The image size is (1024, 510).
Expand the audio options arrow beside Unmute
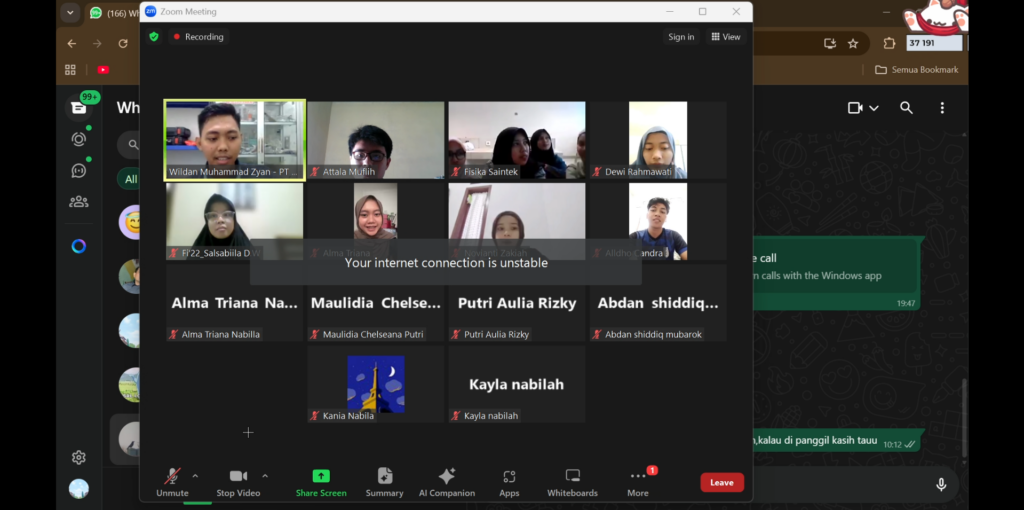pos(195,476)
